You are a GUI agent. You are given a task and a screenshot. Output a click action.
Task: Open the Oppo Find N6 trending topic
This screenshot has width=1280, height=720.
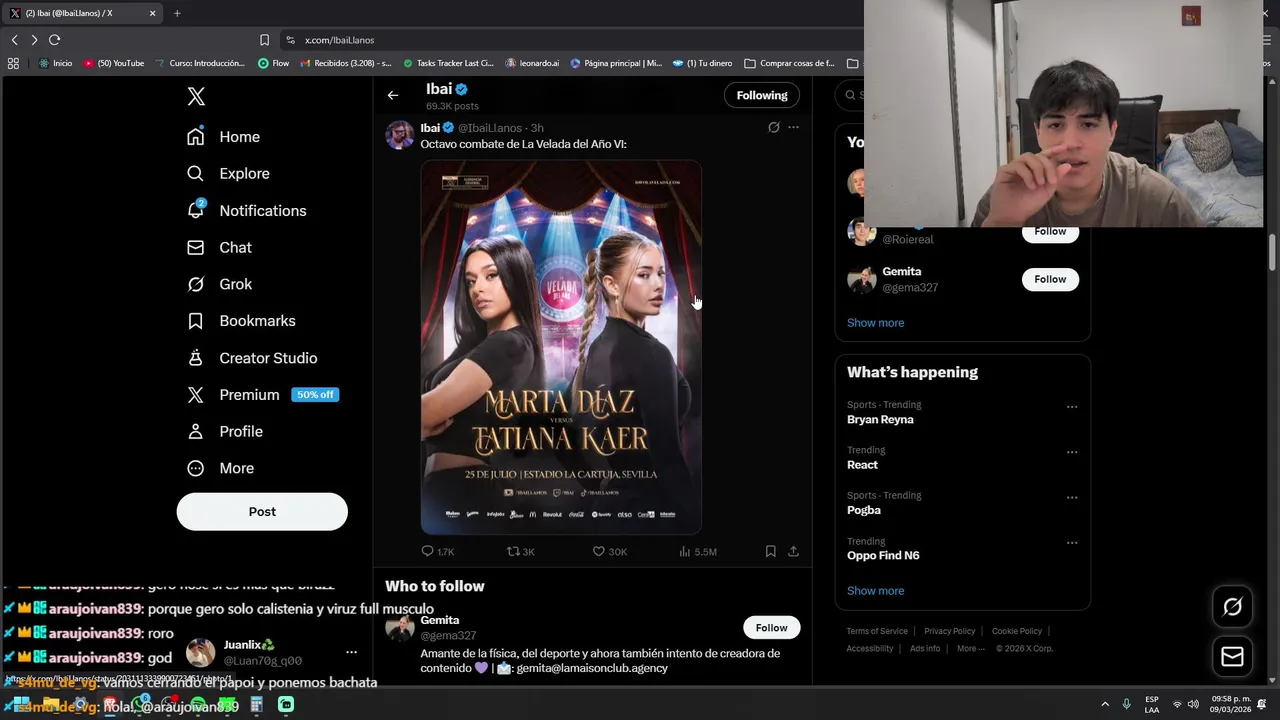point(883,556)
